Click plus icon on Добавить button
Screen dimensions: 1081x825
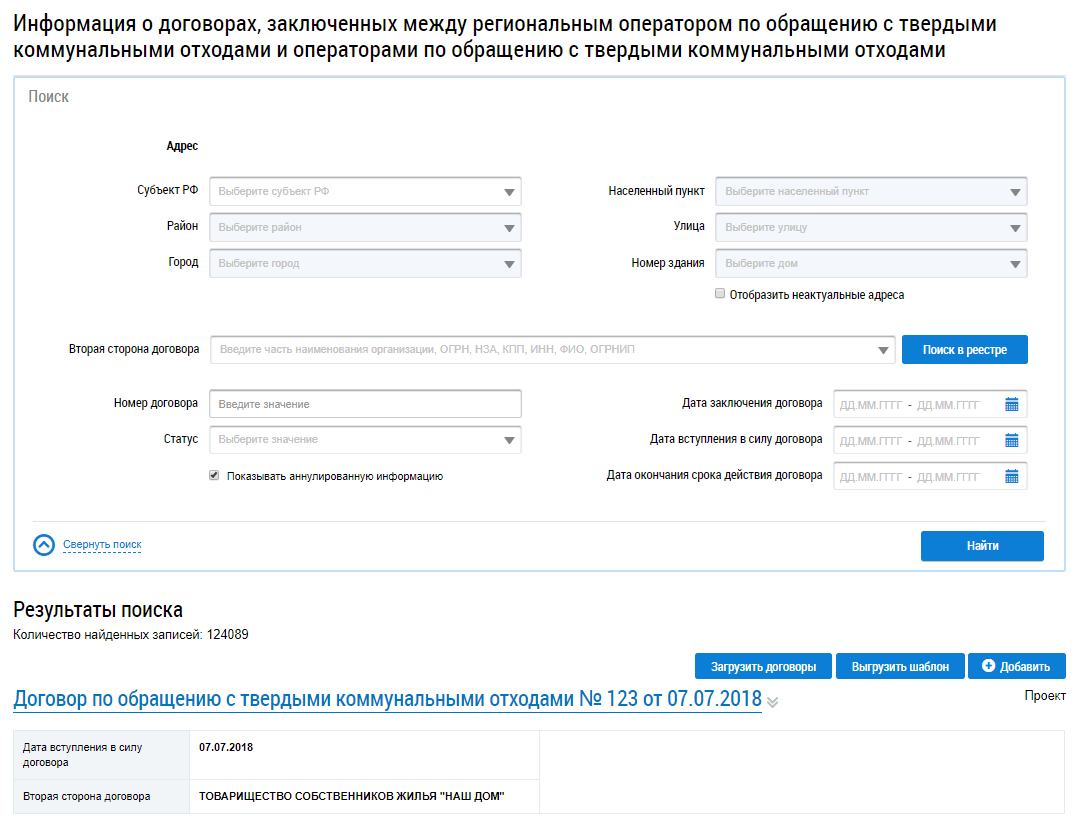click(x=989, y=666)
